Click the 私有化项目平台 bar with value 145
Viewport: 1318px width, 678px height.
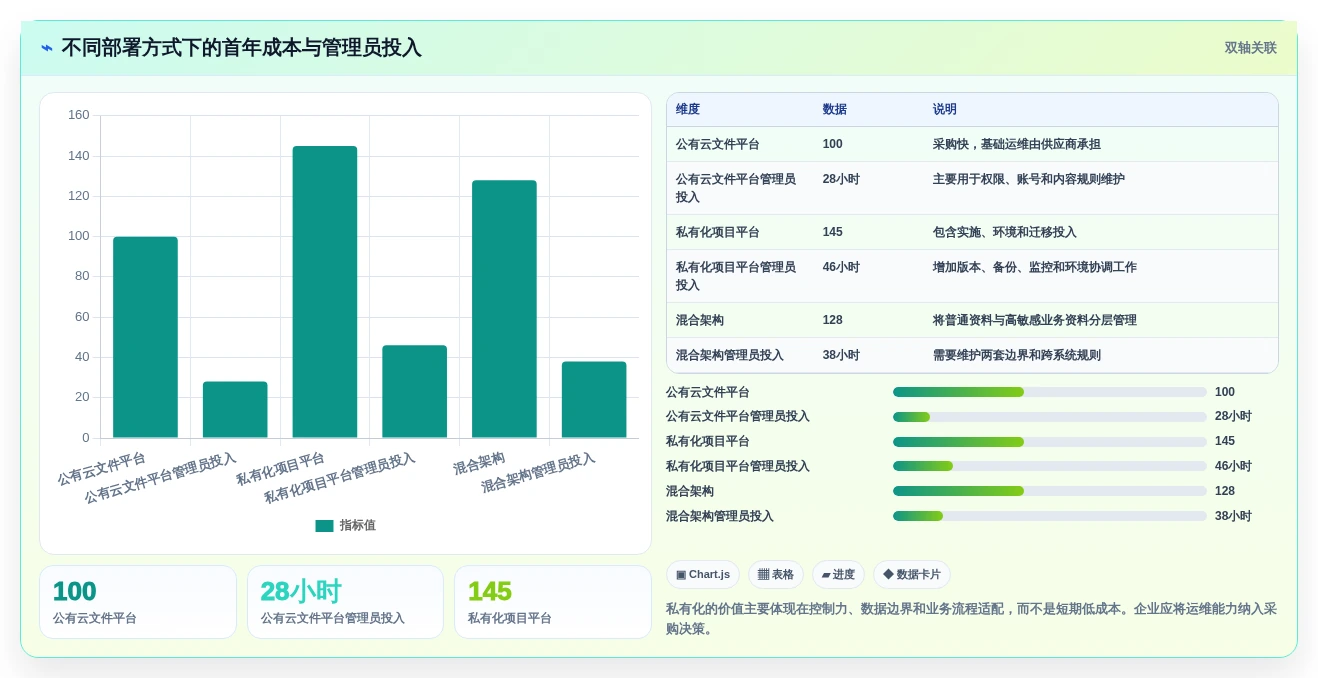point(324,292)
